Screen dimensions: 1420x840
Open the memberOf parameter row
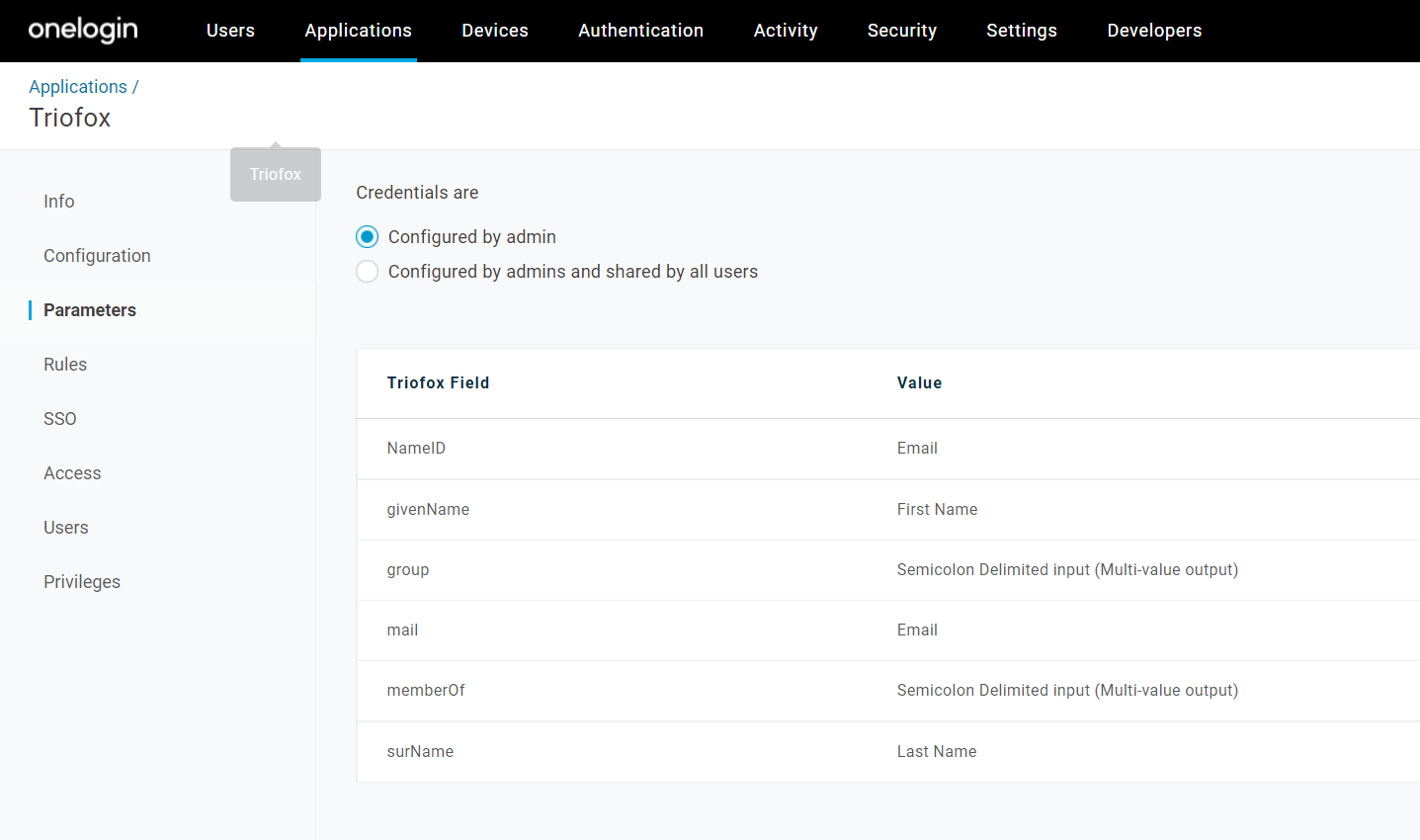tap(888, 691)
